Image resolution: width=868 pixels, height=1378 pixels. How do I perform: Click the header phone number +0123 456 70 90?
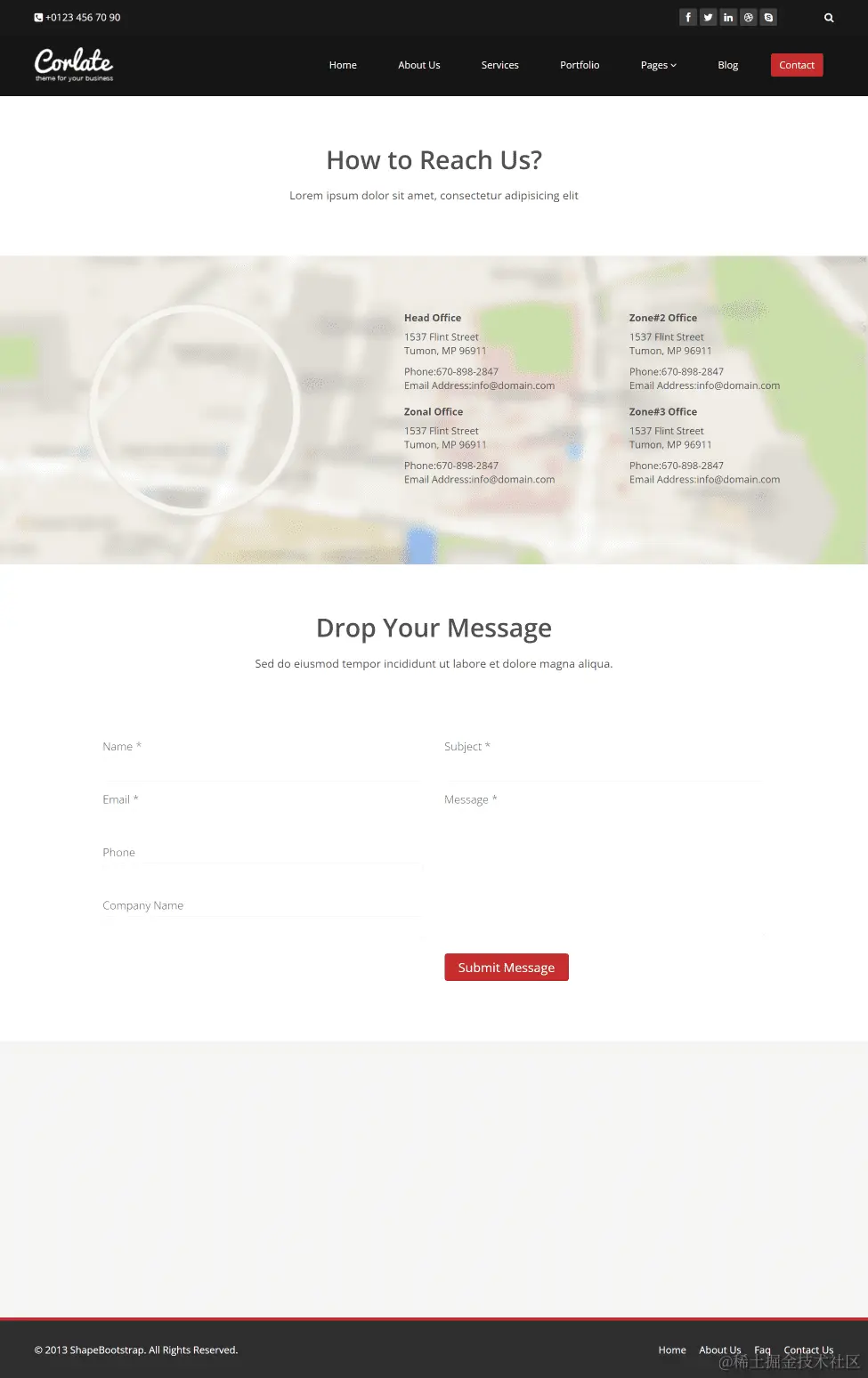click(x=83, y=18)
